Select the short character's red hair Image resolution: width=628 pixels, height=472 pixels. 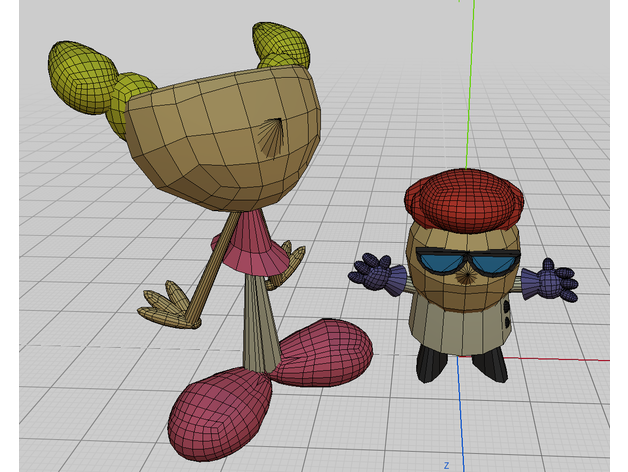pyautogui.click(x=465, y=195)
